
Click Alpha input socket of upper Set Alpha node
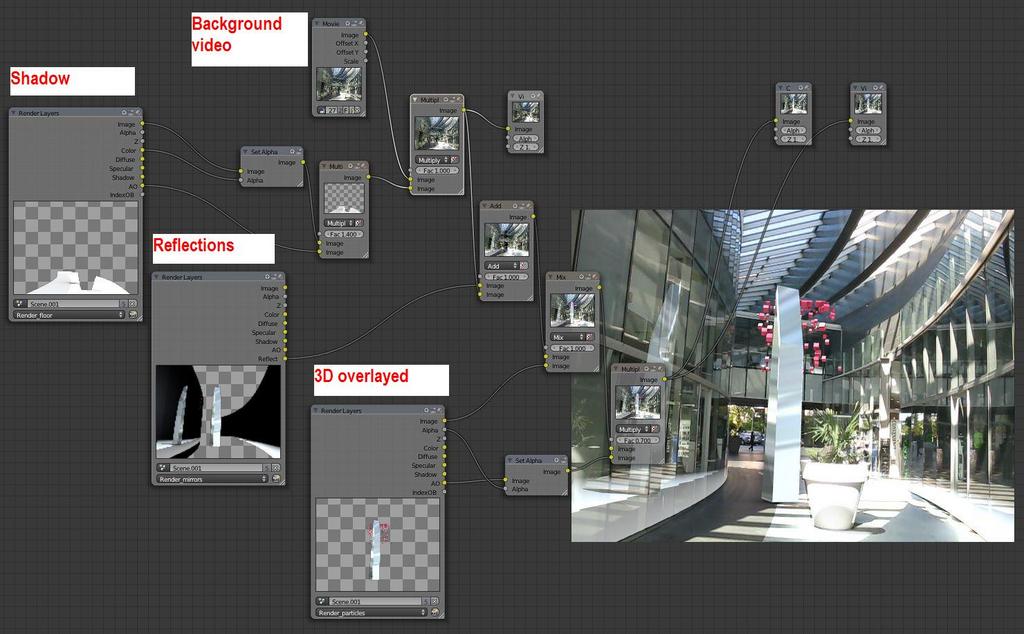(241, 180)
